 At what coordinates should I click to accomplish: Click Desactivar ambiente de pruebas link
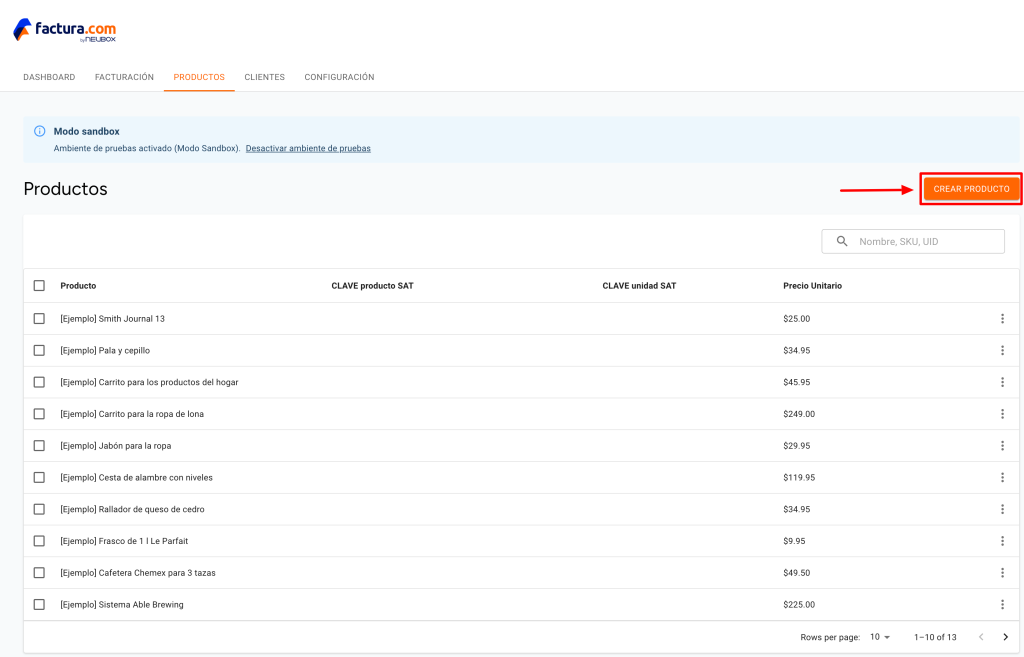pos(308,148)
